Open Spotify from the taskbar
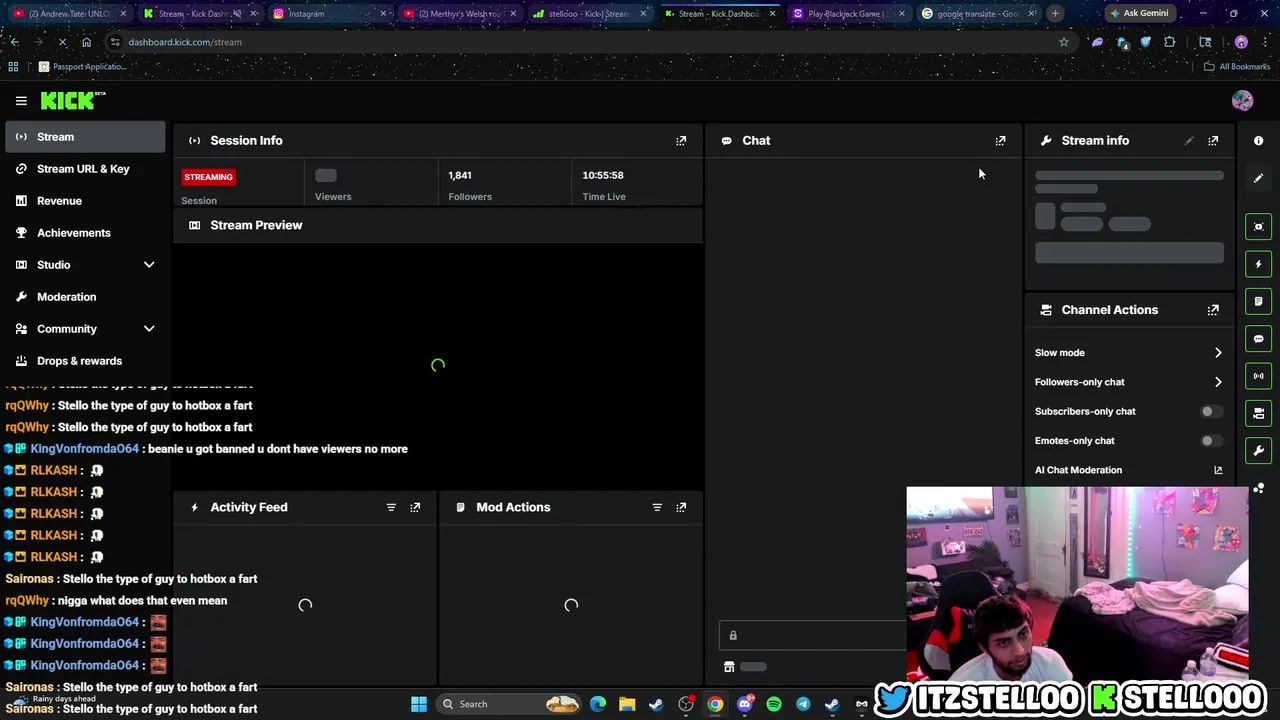 [x=774, y=704]
